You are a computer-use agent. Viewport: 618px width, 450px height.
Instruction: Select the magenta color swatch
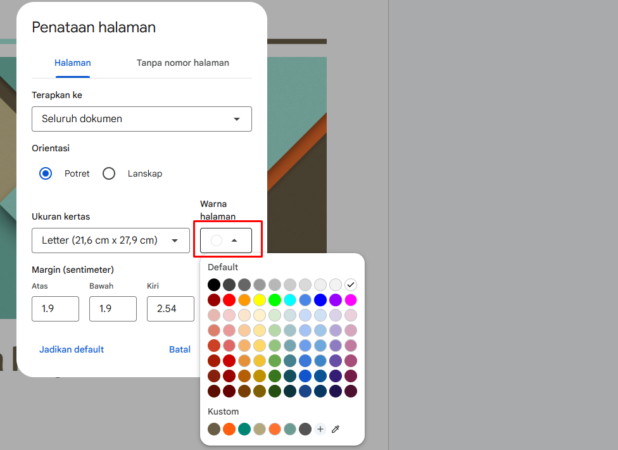click(350, 300)
